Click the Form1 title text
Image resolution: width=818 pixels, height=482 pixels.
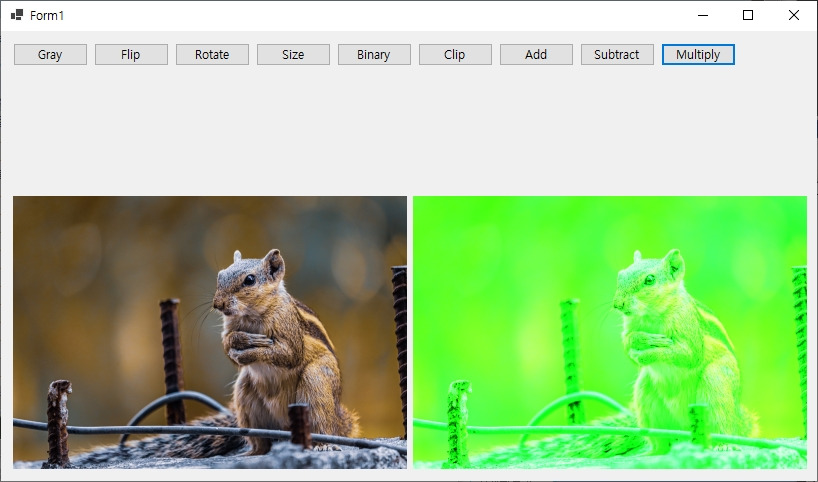[x=47, y=16]
